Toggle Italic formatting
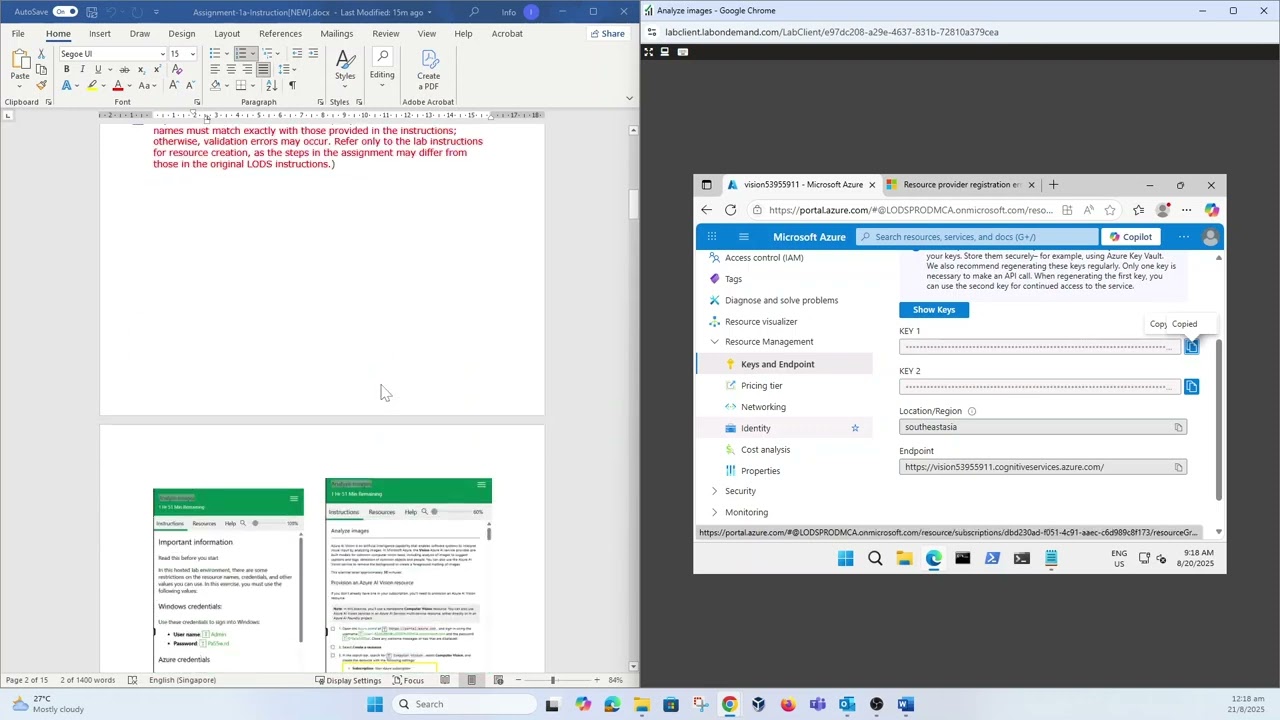 coord(82,69)
